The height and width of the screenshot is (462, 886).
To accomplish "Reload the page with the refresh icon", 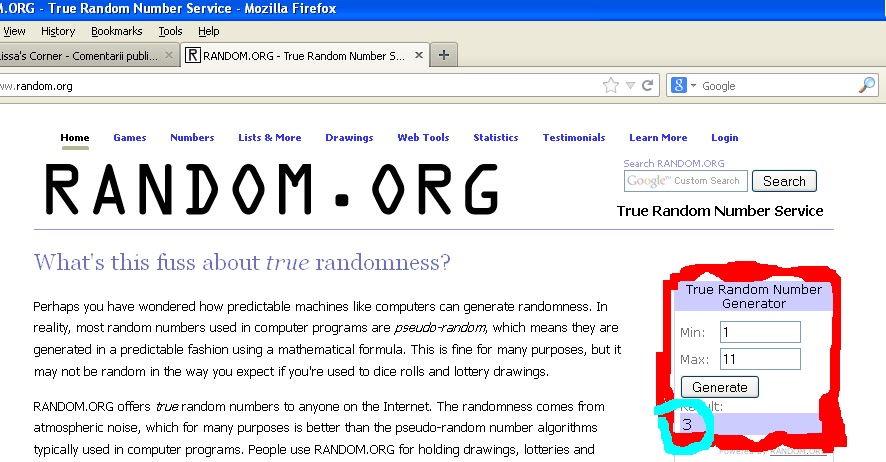I will tap(648, 85).
